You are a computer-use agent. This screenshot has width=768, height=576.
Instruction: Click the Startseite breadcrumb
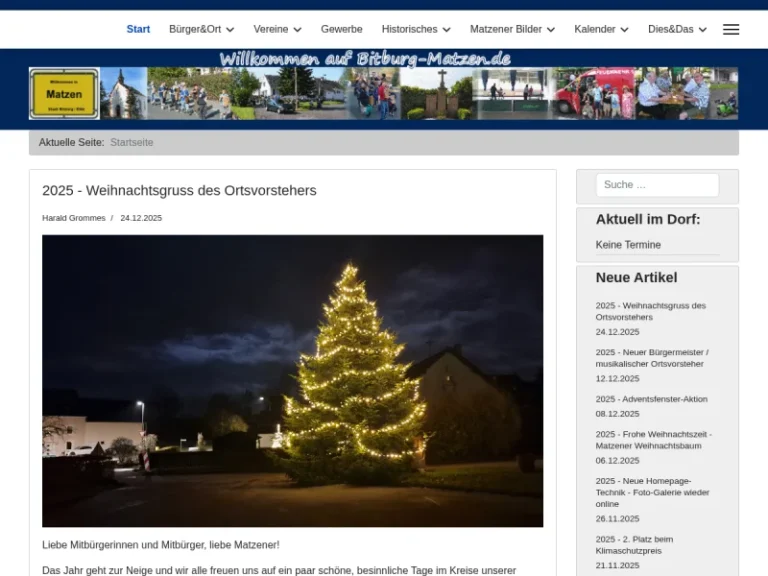(x=132, y=142)
